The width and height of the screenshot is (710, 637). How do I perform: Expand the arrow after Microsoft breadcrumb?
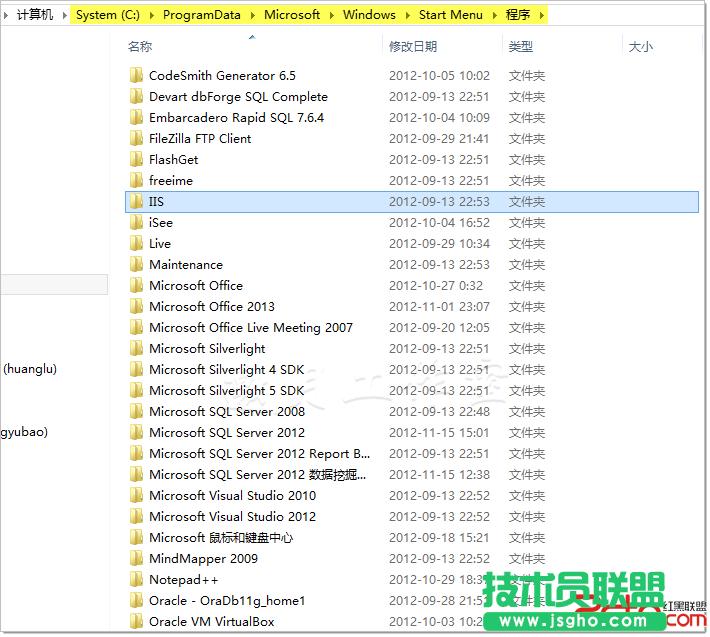tap(332, 15)
